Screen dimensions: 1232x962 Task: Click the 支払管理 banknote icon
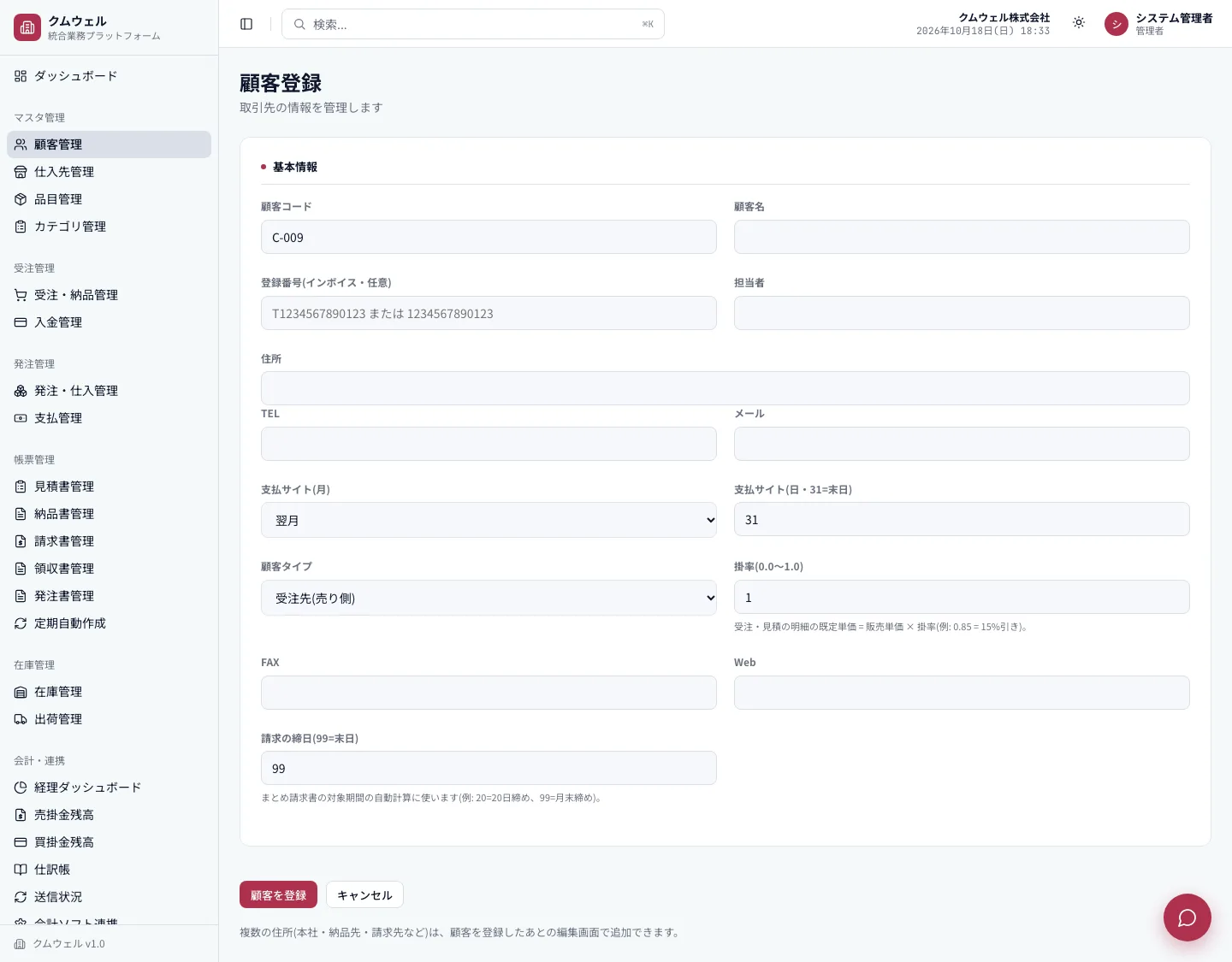tap(21, 418)
